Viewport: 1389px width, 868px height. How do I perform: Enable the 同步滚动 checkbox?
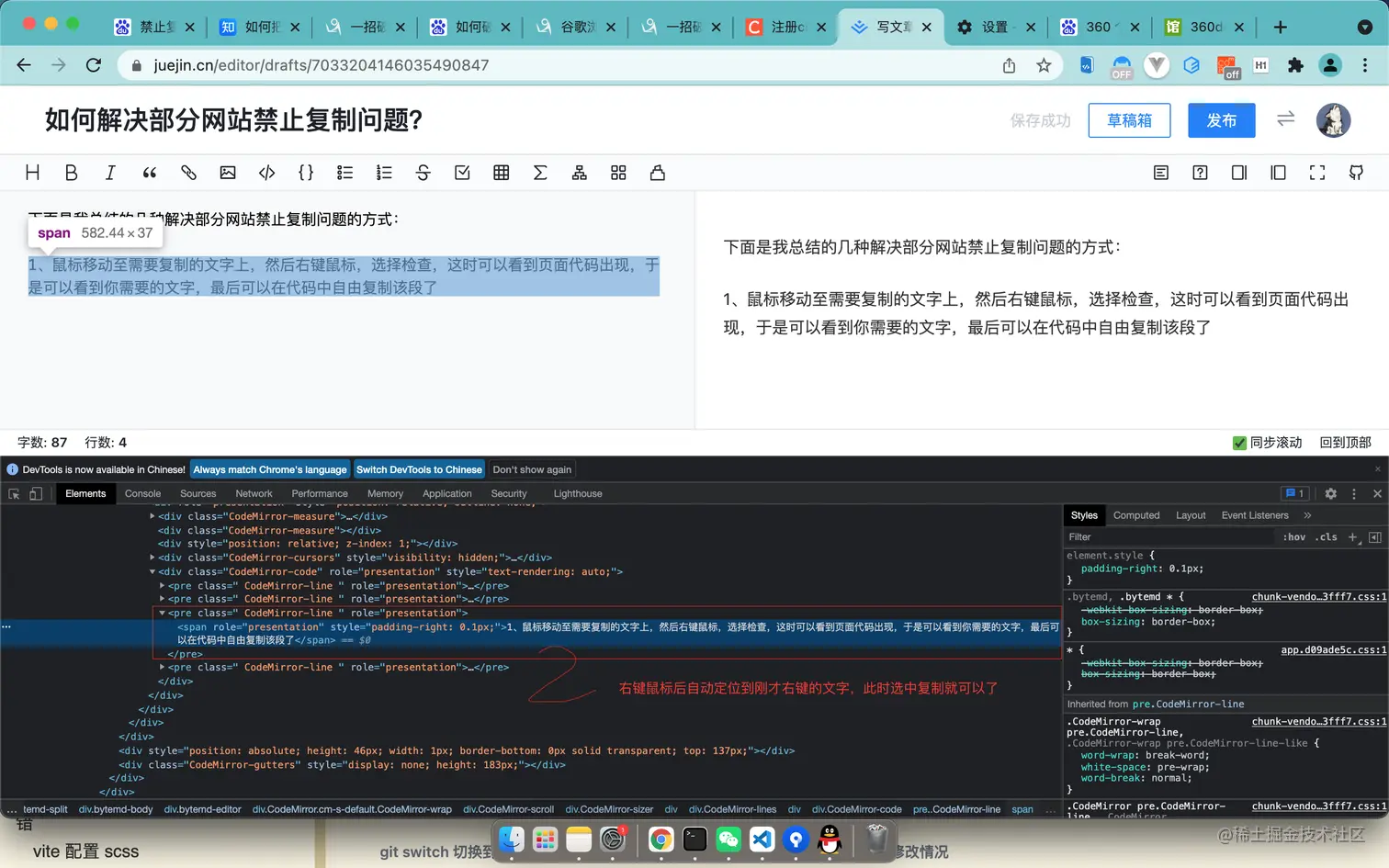click(x=1239, y=442)
